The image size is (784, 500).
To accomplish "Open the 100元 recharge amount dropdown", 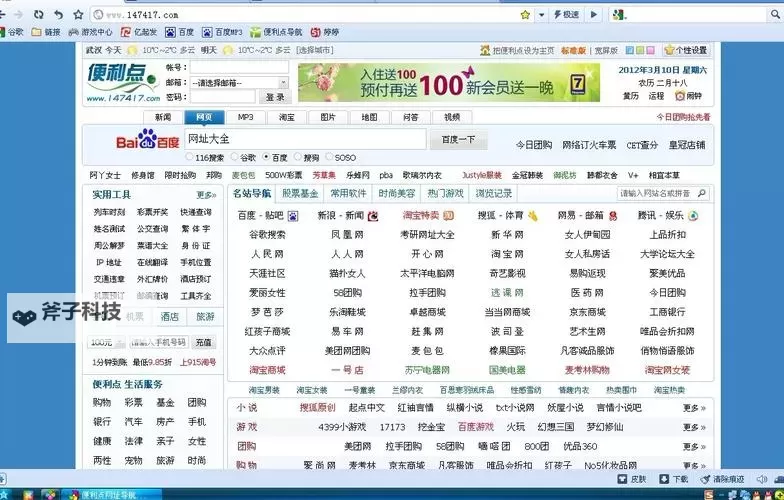I will (x=106, y=342).
